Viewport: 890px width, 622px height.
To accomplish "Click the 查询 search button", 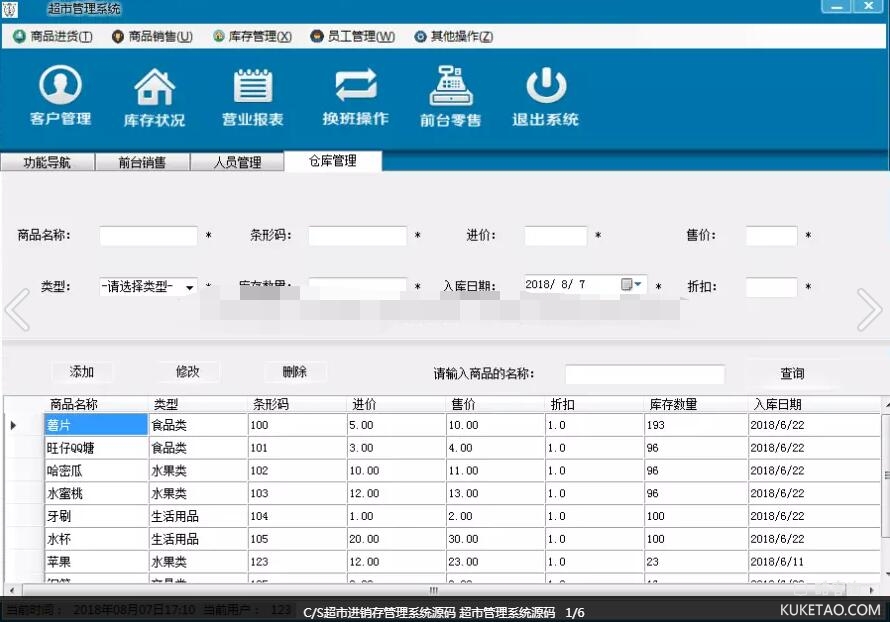I will pos(792,373).
